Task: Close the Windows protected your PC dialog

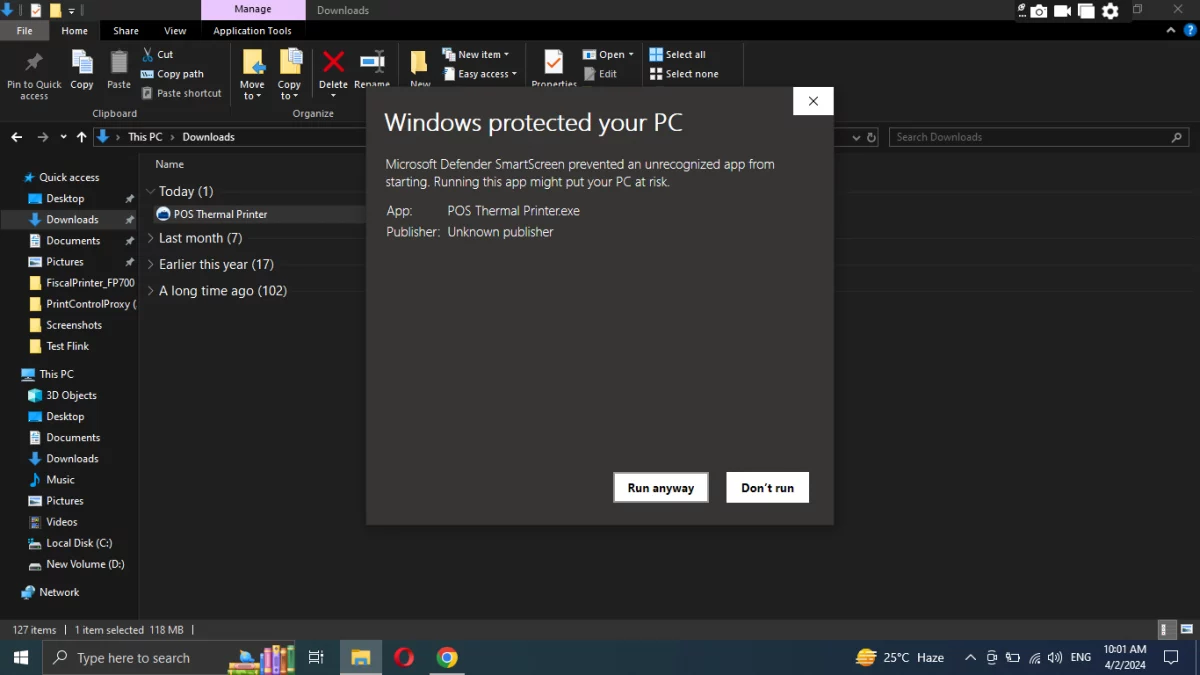Action: coord(813,101)
